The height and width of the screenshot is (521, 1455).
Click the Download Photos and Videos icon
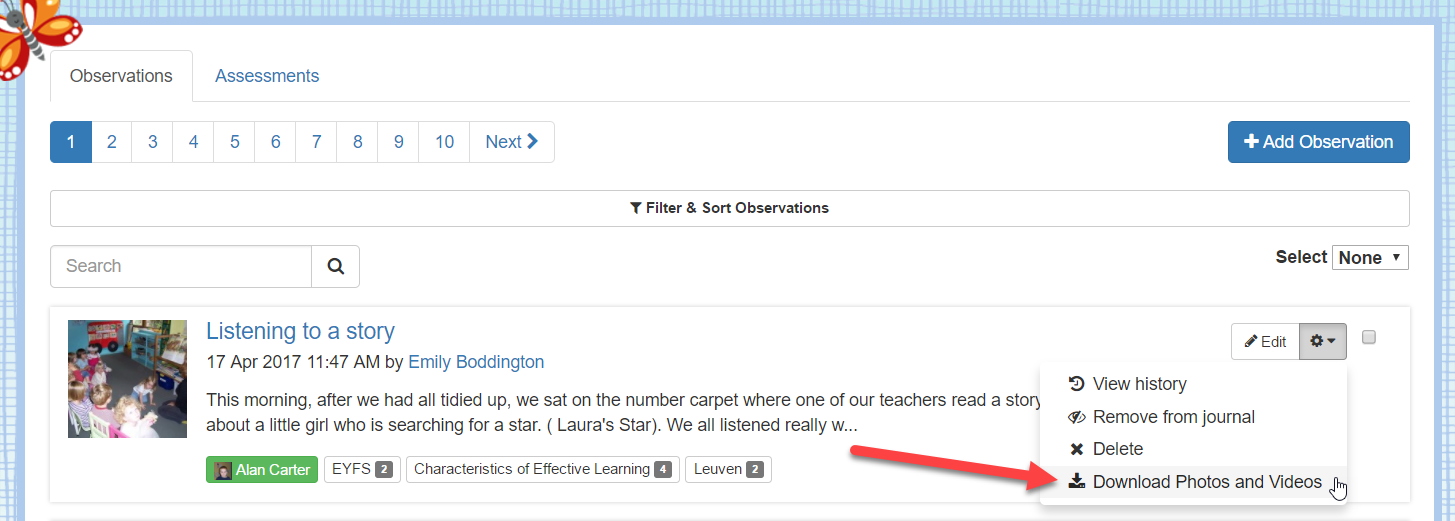(x=1077, y=482)
